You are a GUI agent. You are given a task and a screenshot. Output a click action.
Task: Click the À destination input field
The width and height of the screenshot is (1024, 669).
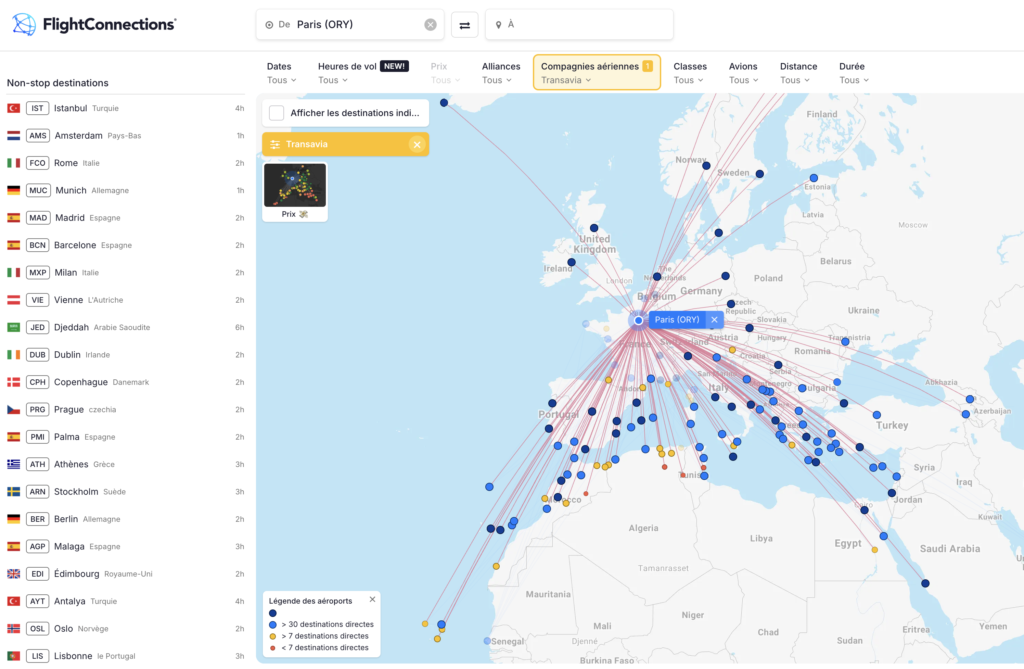(x=579, y=25)
